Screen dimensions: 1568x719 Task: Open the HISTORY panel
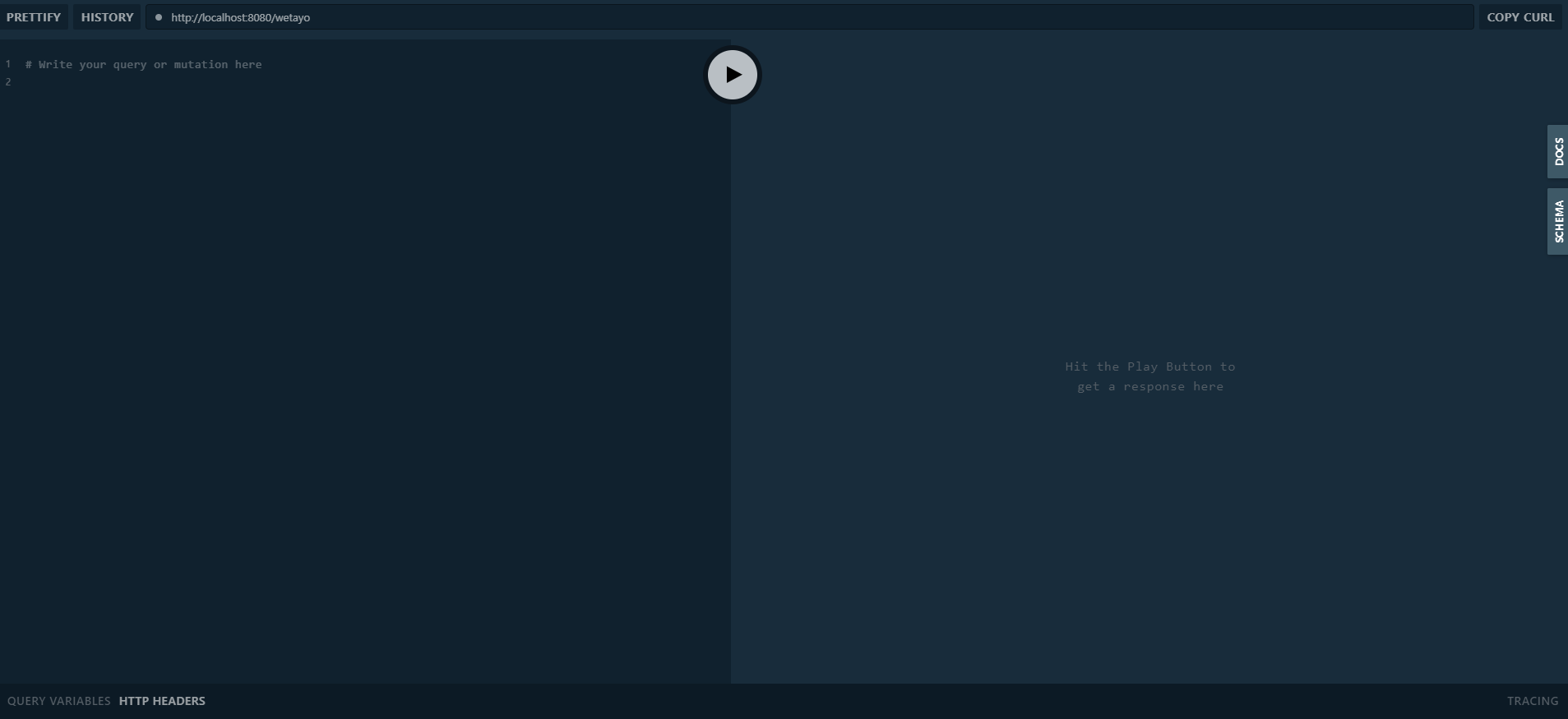(x=107, y=17)
